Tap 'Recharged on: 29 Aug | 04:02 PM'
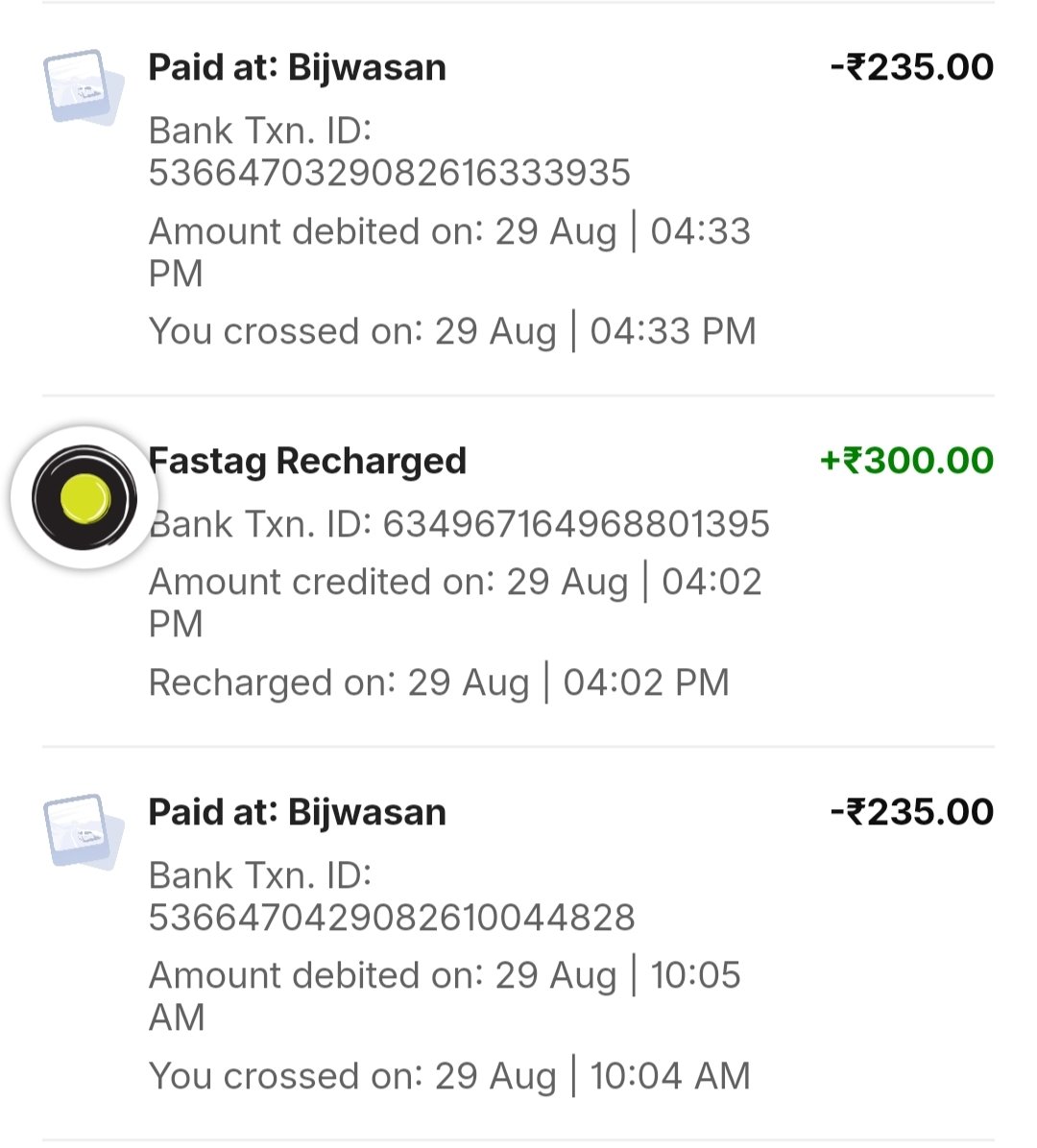Screen dimensions: 1037x1148 [x=440, y=682]
